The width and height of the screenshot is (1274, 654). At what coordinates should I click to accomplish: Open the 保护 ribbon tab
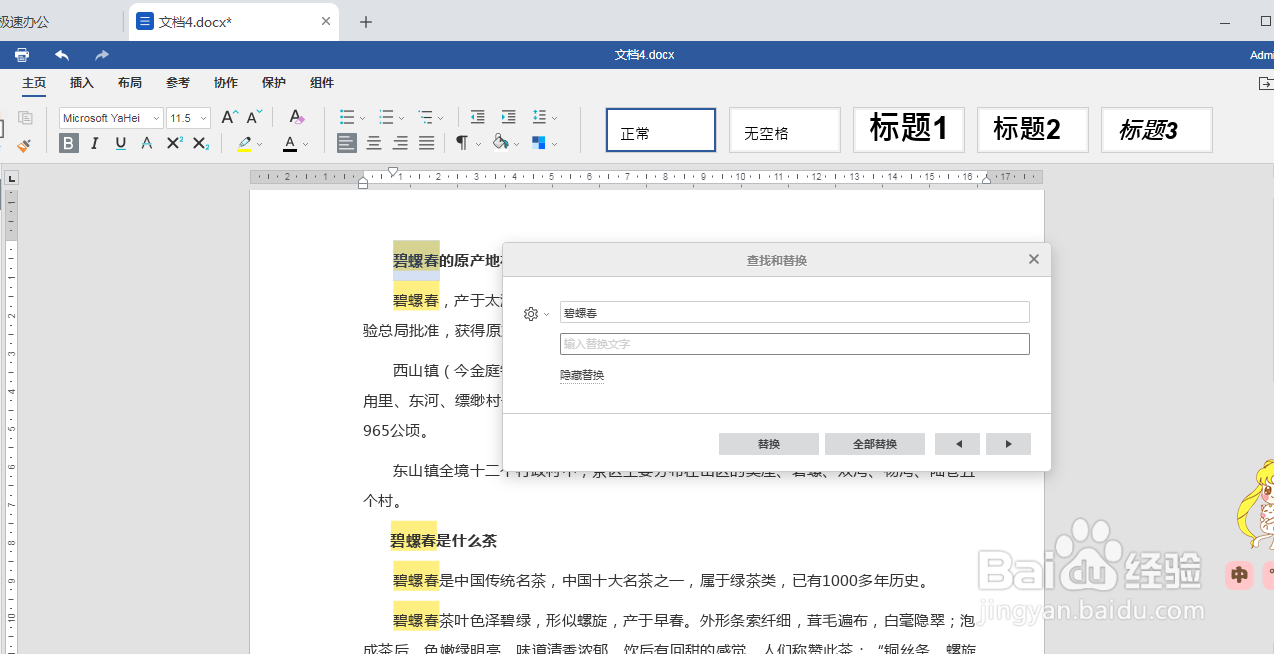[273, 83]
